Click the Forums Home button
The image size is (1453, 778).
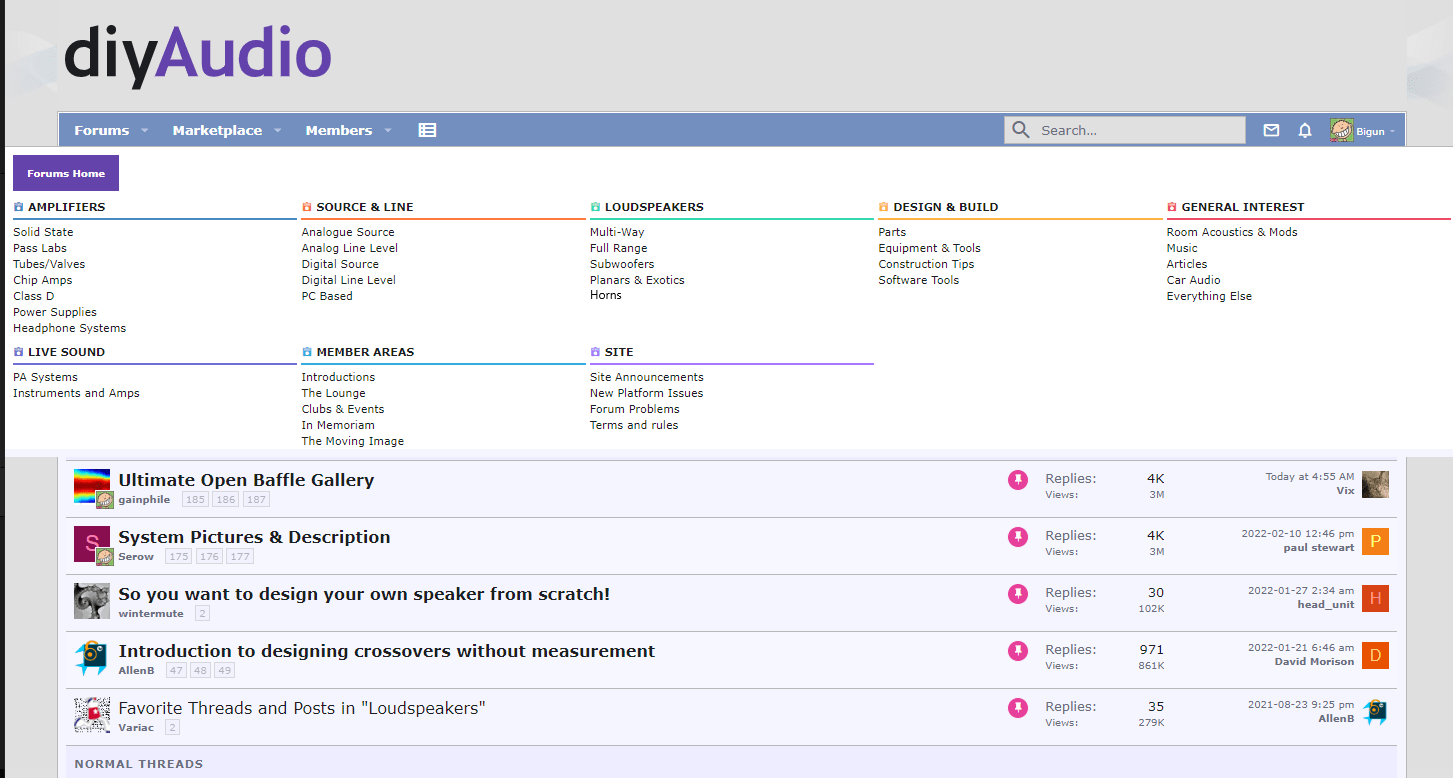[x=66, y=173]
